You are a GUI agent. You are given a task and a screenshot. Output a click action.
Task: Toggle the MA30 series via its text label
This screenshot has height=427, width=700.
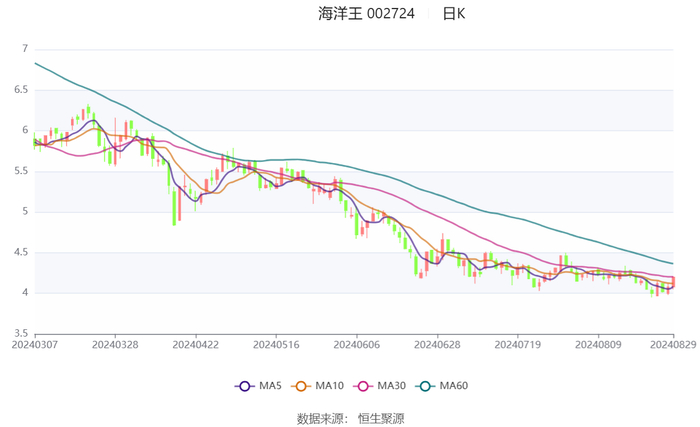(392, 386)
